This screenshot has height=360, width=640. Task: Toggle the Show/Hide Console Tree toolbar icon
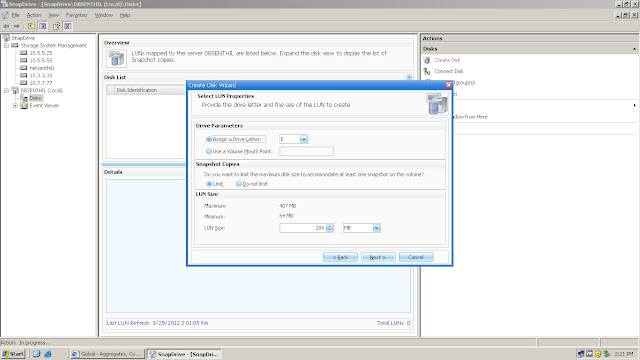click(42, 26)
